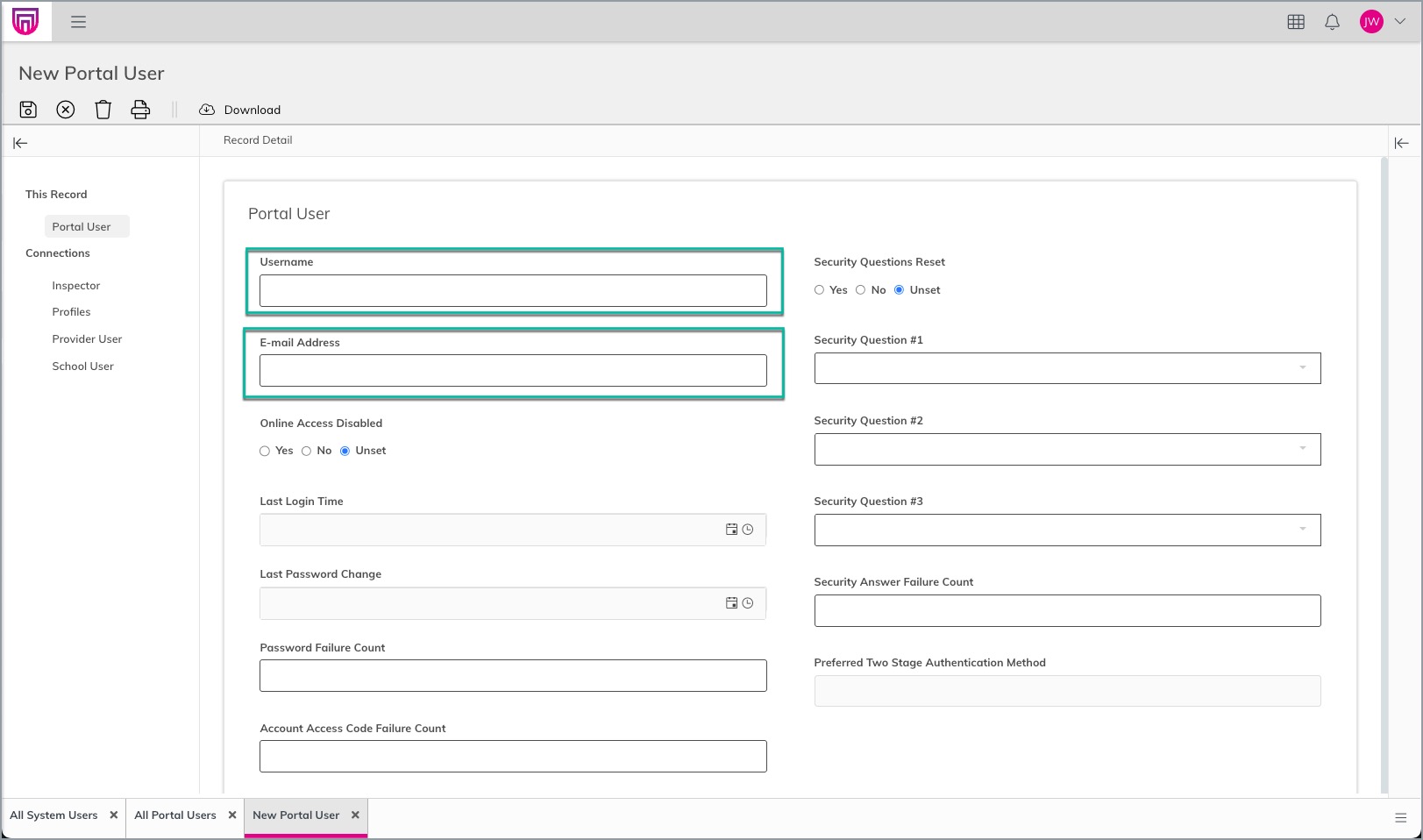Set Security Questions Reset to No
The height and width of the screenshot is (840, 1423).
click(x=860, y=290)
